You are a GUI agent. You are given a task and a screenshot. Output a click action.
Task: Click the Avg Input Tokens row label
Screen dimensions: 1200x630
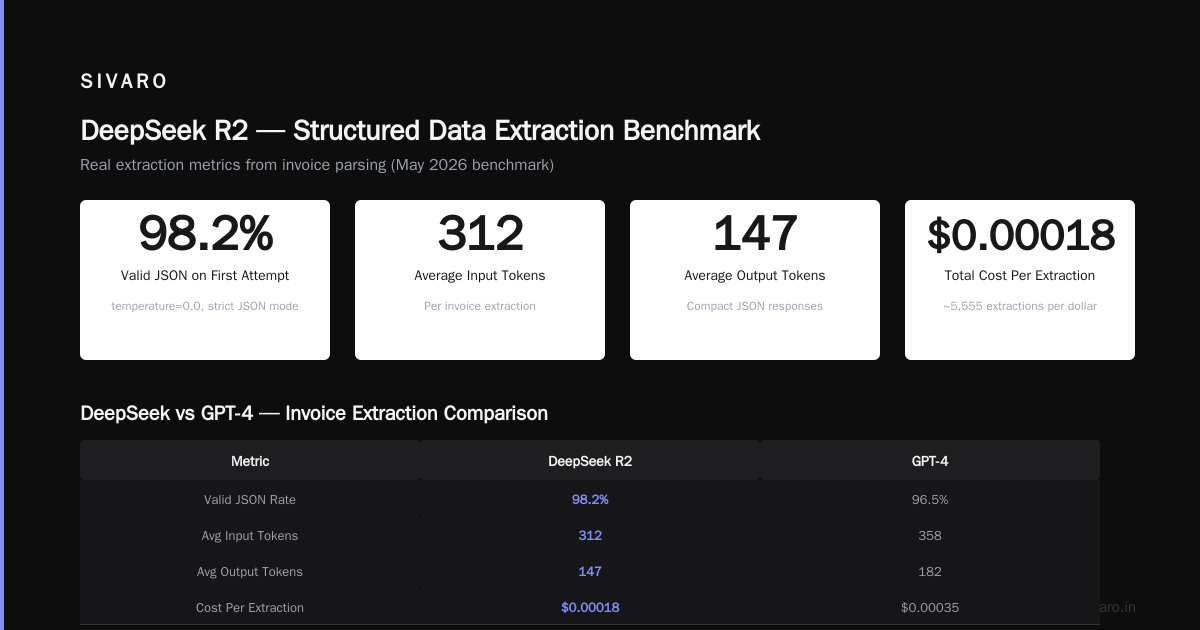[x=250, y=535]
